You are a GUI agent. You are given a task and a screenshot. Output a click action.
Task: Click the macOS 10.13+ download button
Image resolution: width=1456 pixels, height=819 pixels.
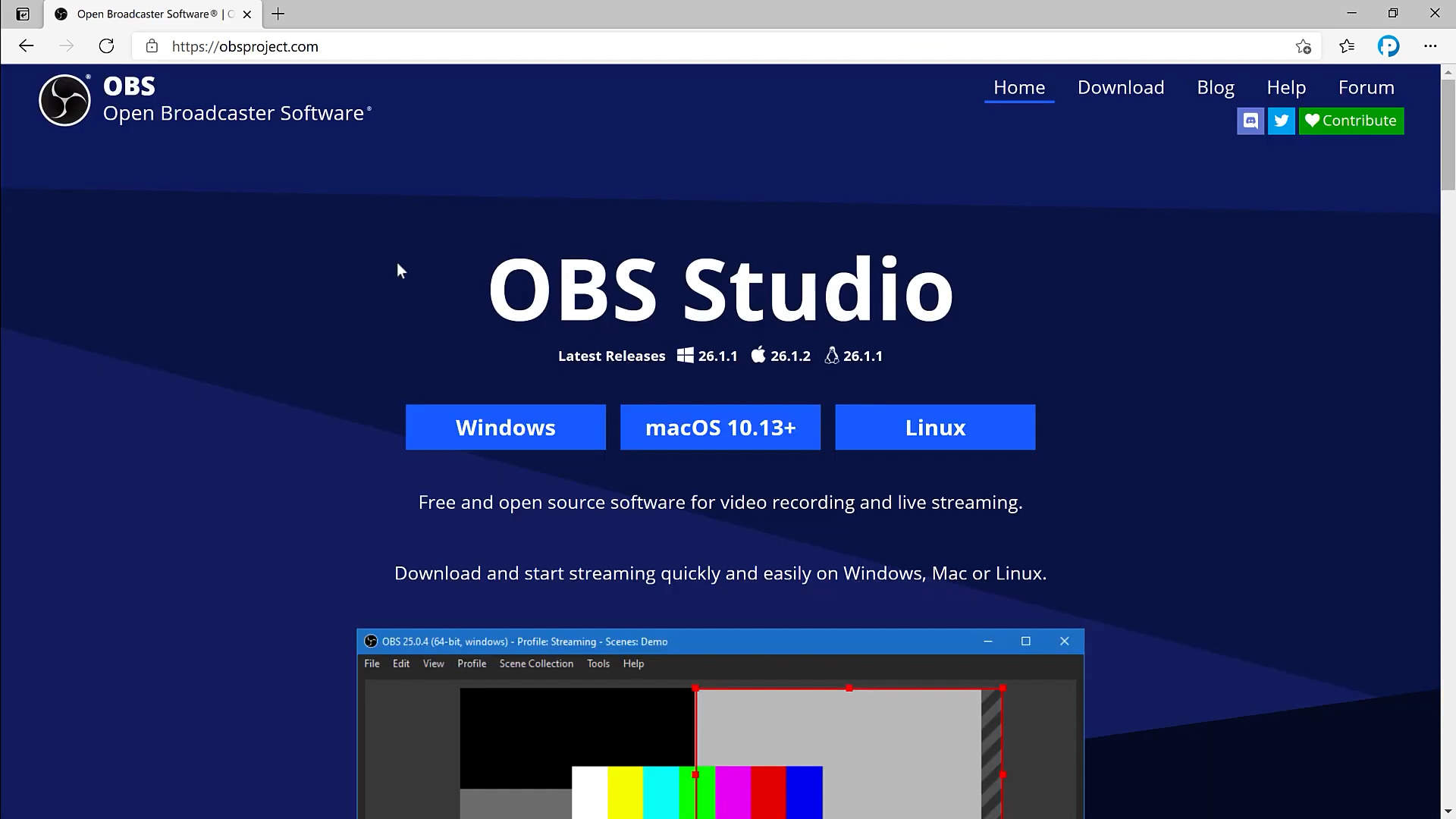720,427
